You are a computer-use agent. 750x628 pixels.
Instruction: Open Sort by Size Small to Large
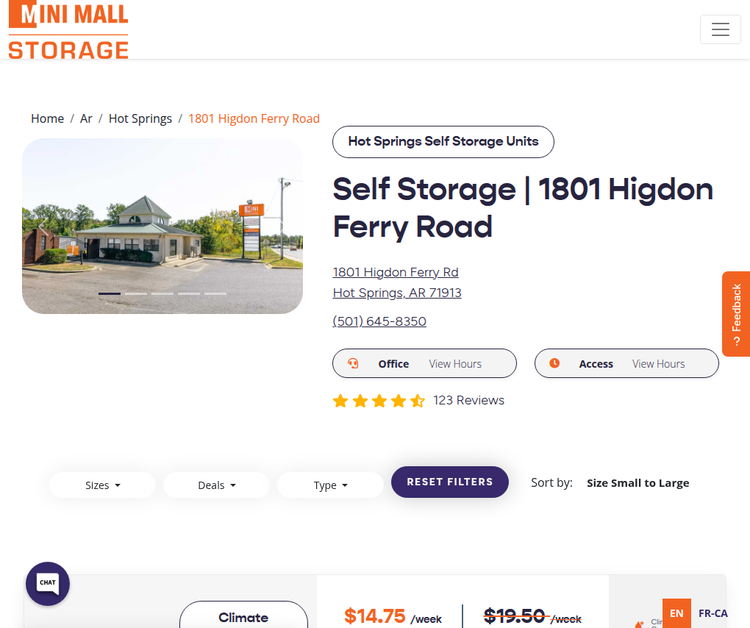[637, 483]
